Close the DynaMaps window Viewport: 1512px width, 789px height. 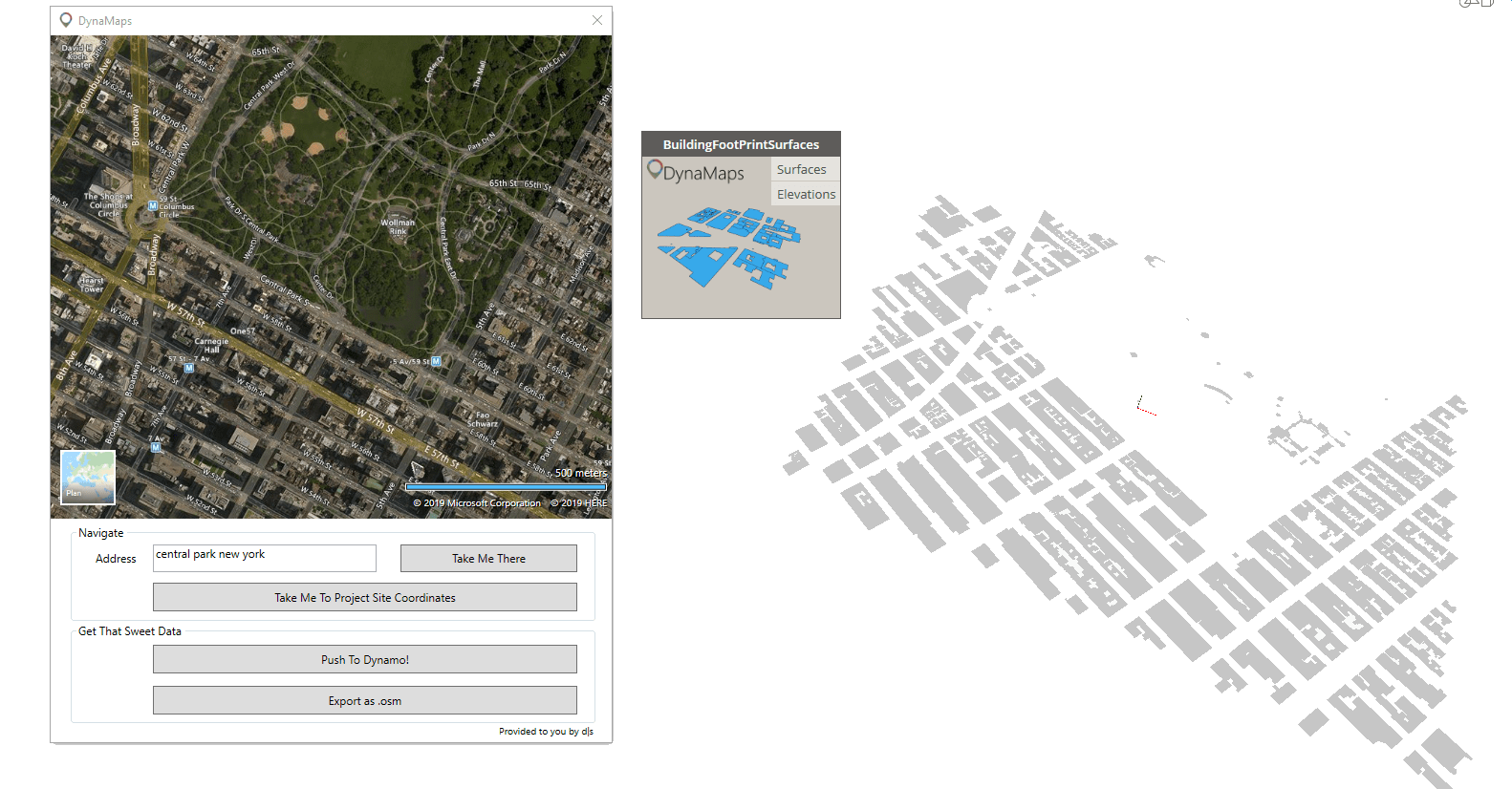[597, 20]
